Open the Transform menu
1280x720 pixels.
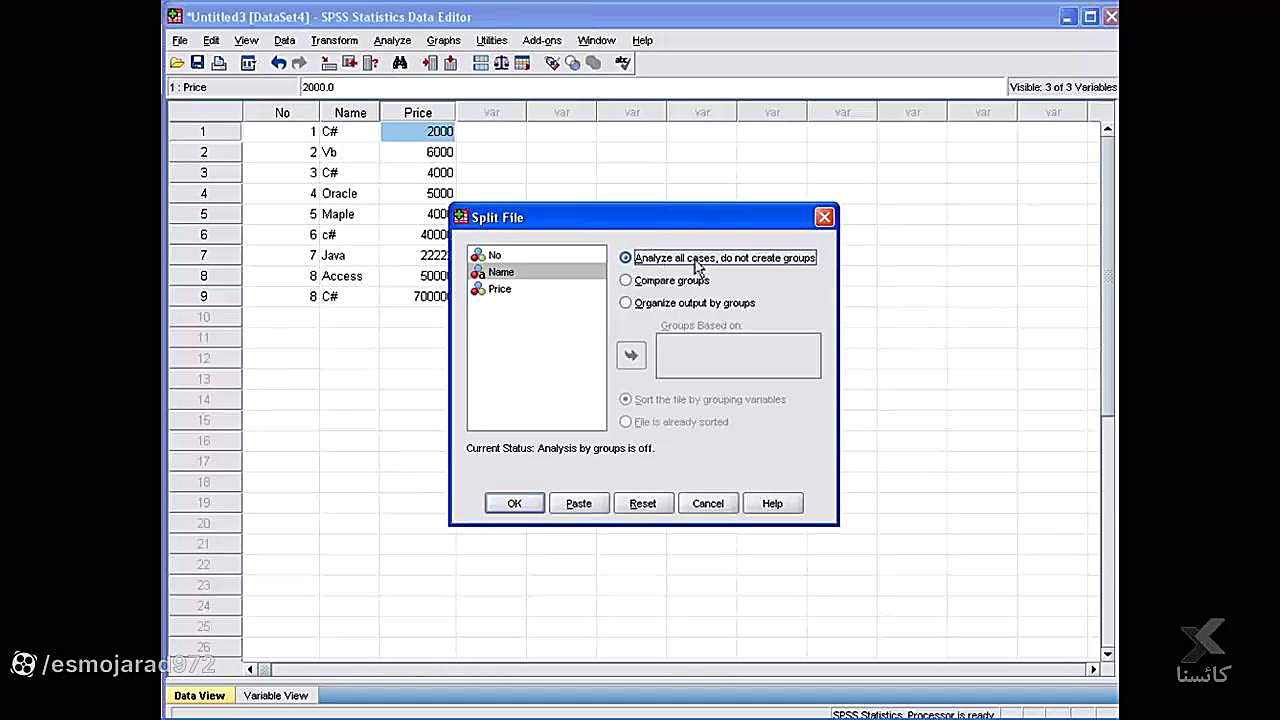[334, 40]
